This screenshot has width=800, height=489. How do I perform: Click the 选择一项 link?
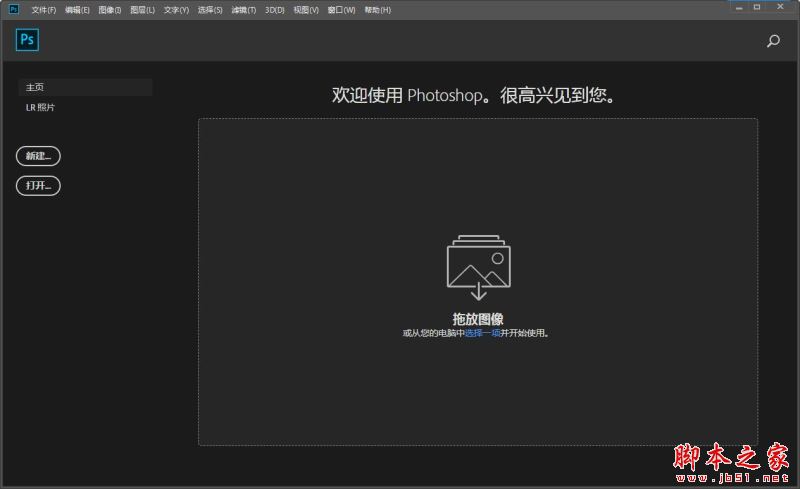(482, 333)
